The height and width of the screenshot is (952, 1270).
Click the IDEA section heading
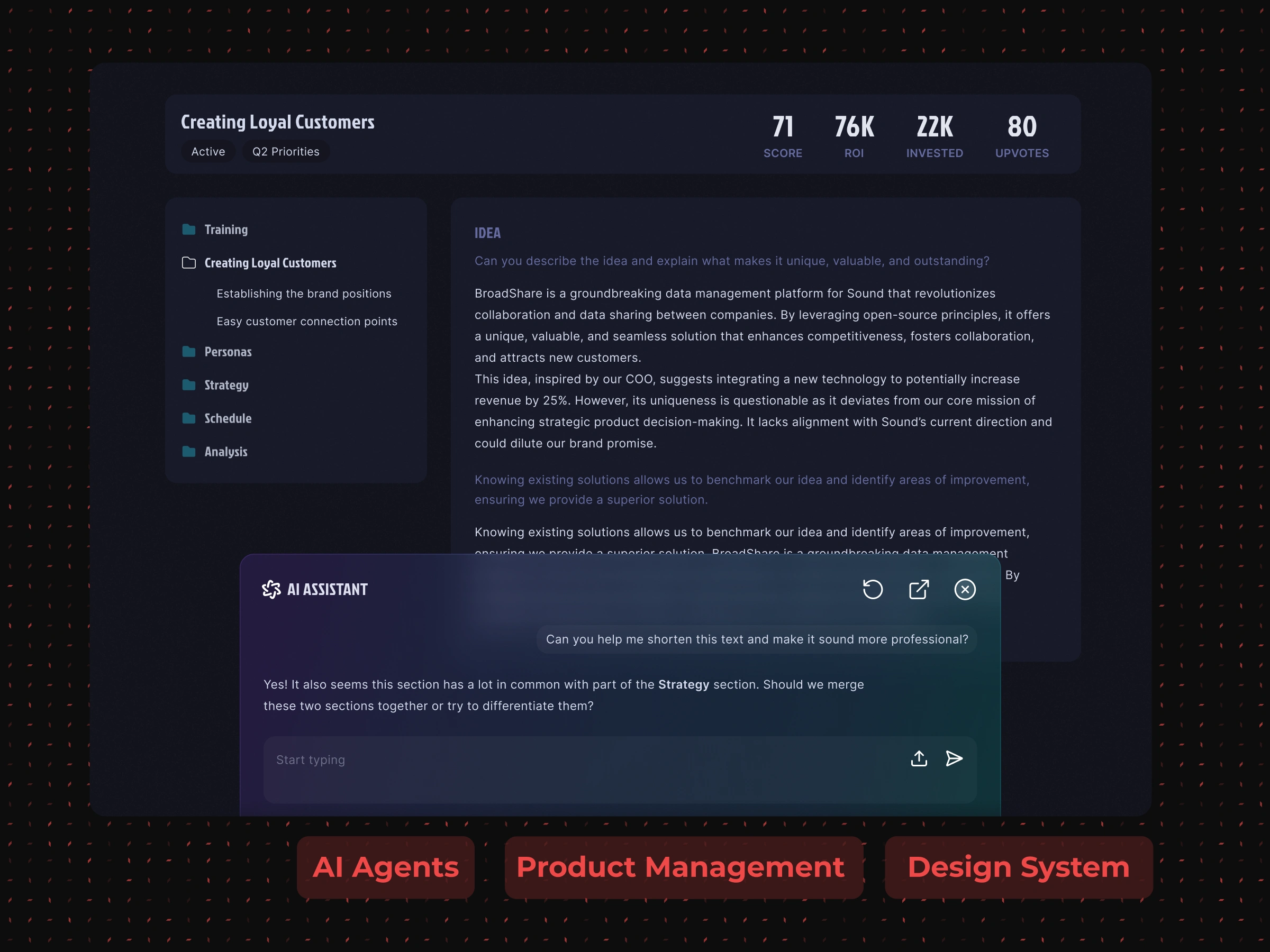point(487,233)
